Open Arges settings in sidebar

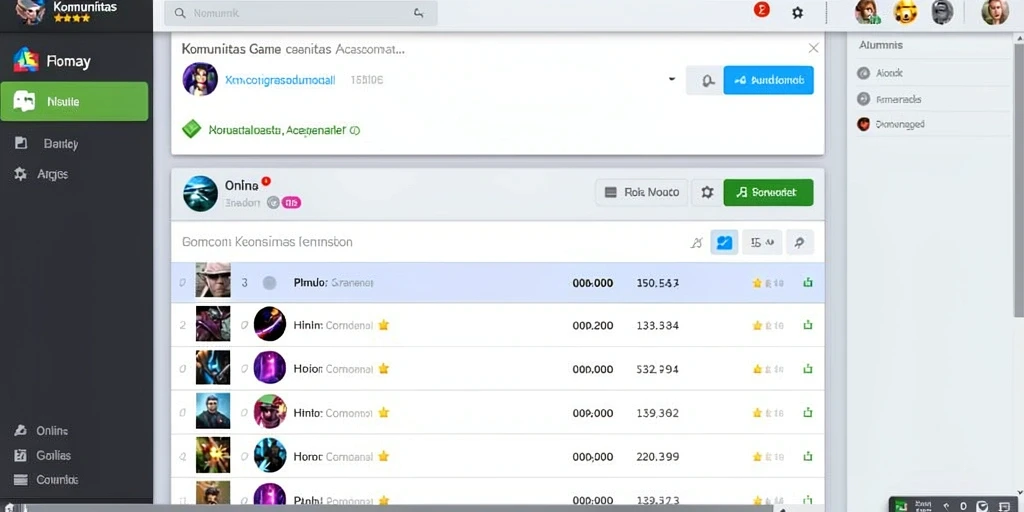coord(41,174)
